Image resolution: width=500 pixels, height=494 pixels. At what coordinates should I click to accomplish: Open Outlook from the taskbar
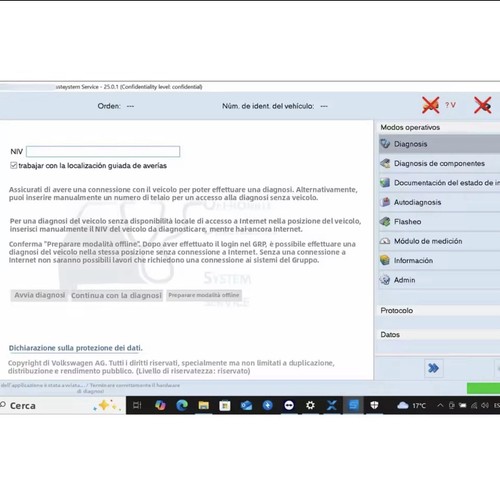pyautogui.click(x=246, y=405)
